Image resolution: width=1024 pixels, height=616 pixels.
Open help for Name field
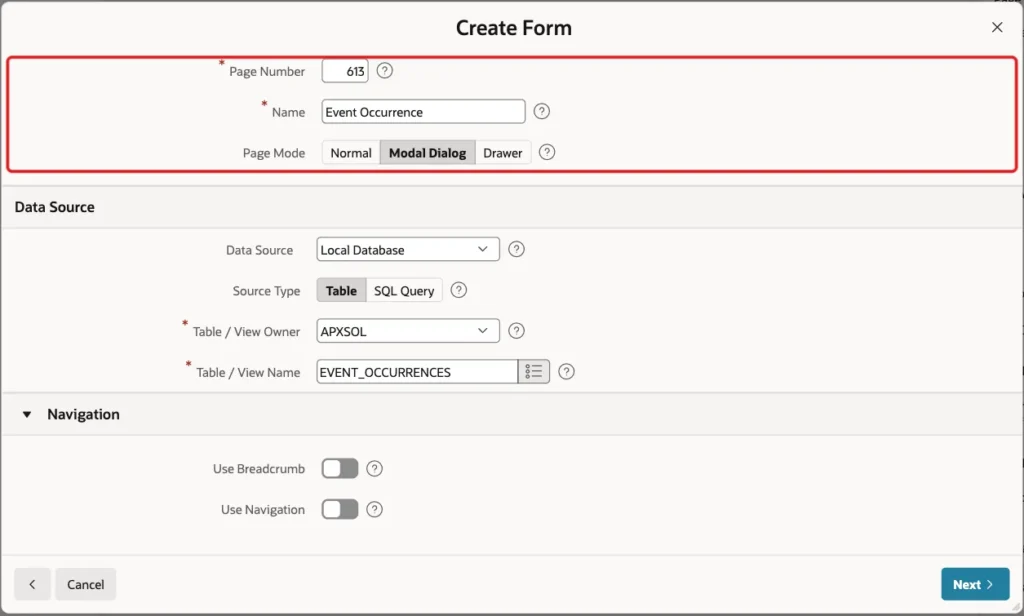click(541, 111)
